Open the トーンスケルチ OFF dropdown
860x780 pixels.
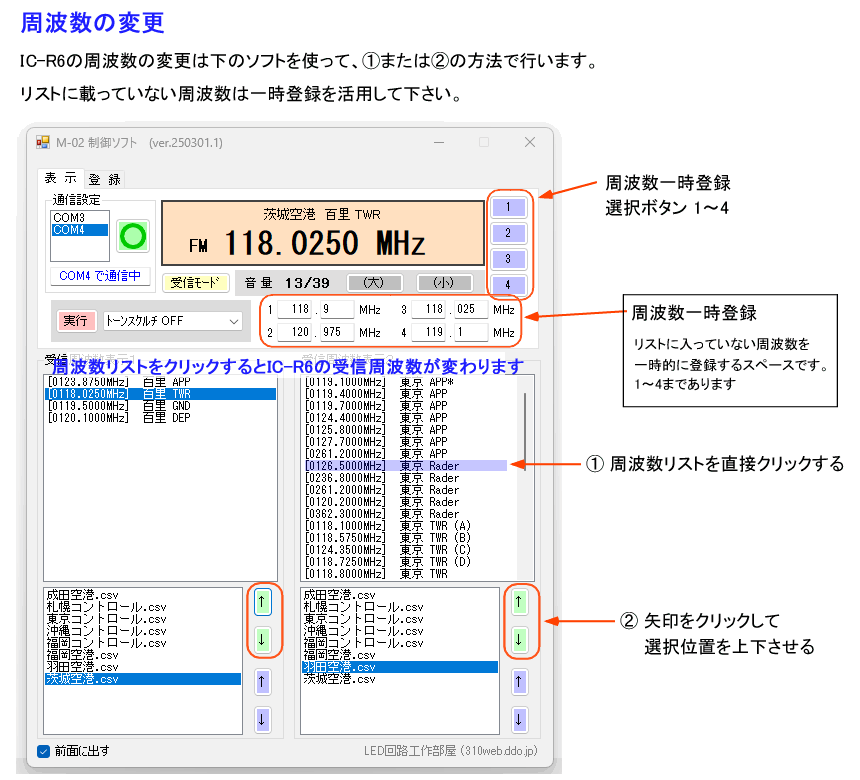coord(172,321)
